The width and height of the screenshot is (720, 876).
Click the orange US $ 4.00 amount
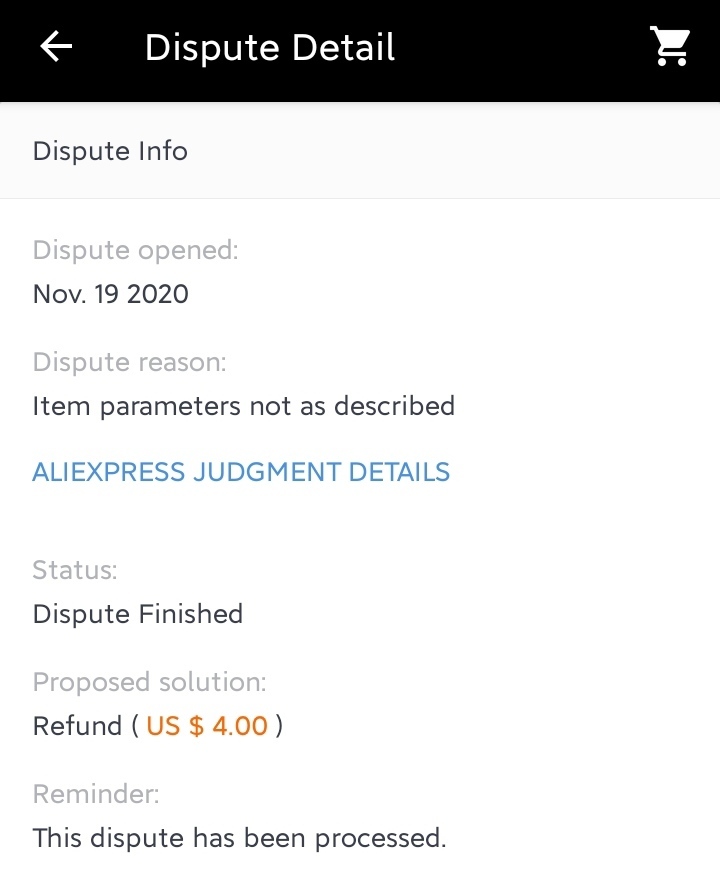(x=207, y=726)
